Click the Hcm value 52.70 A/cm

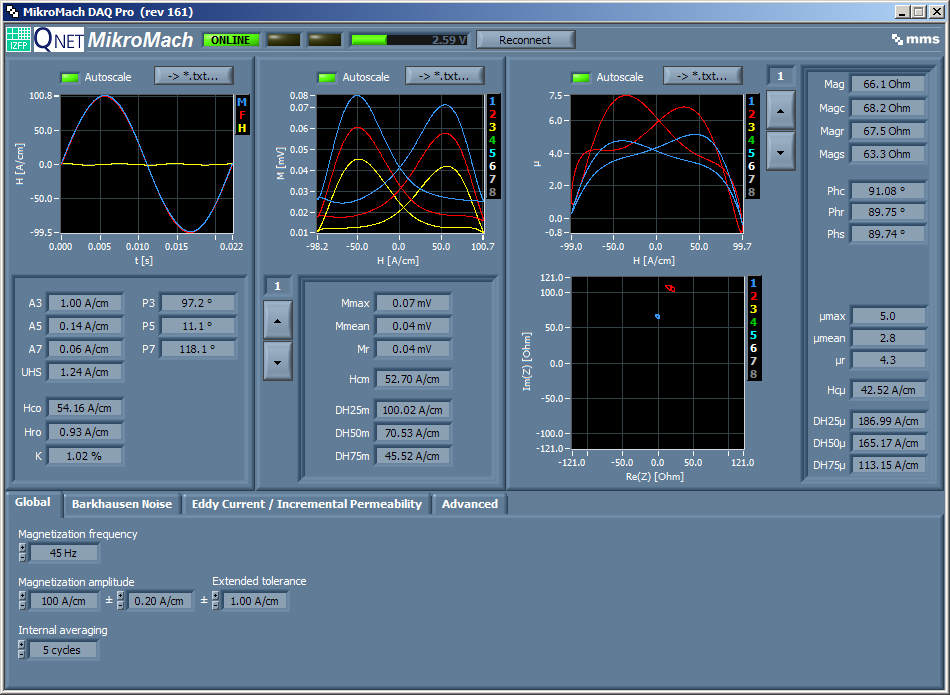click(413, 379)
